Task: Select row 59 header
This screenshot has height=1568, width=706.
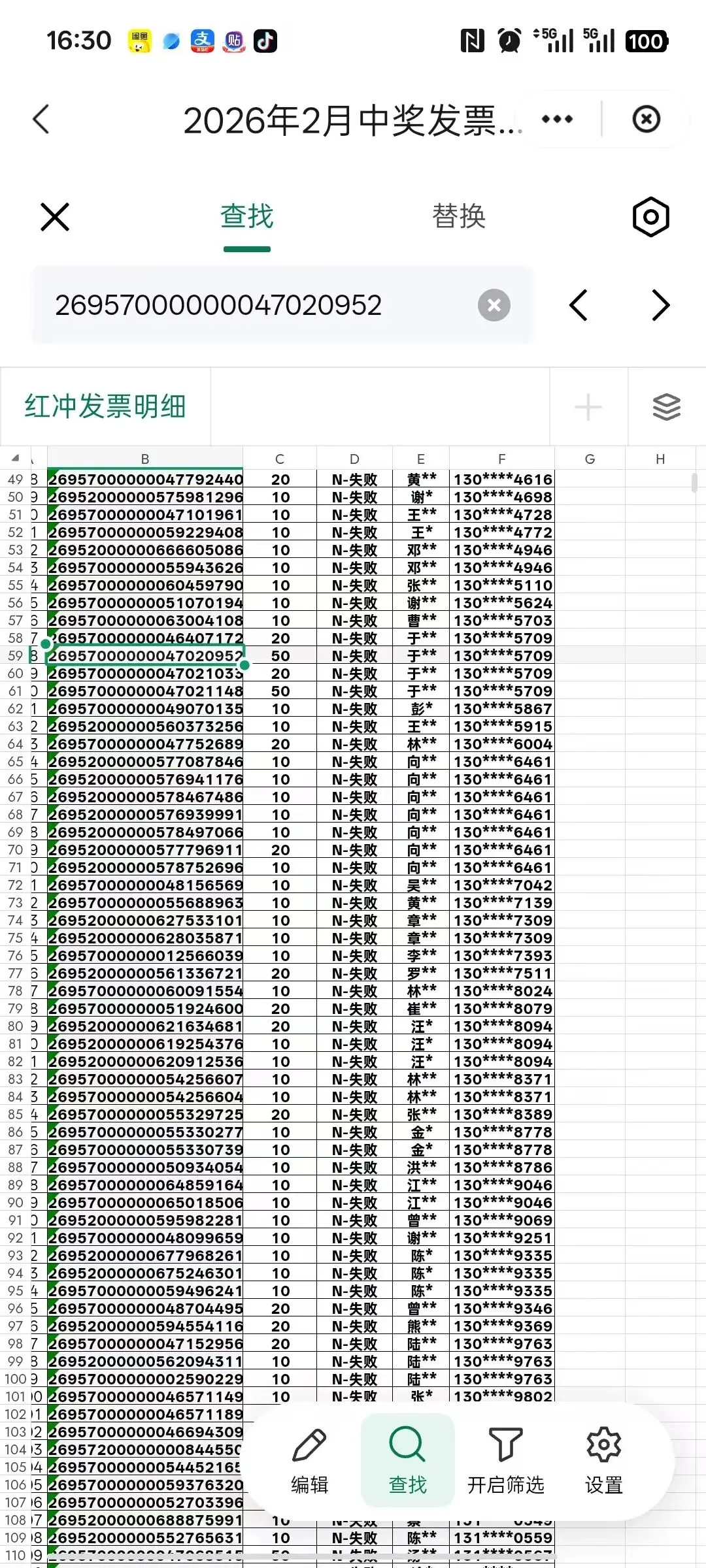Action: [x=15, y=655]
